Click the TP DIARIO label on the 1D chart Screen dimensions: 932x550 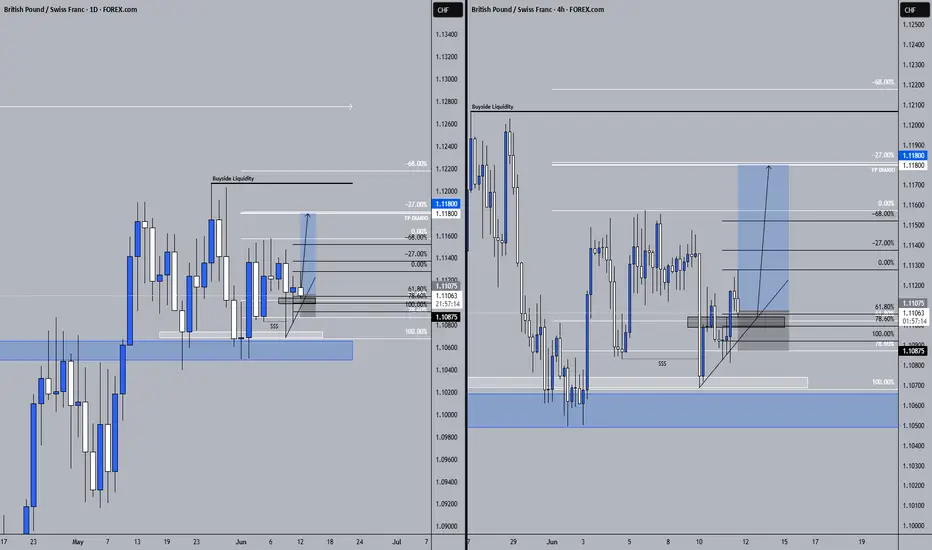416,218
